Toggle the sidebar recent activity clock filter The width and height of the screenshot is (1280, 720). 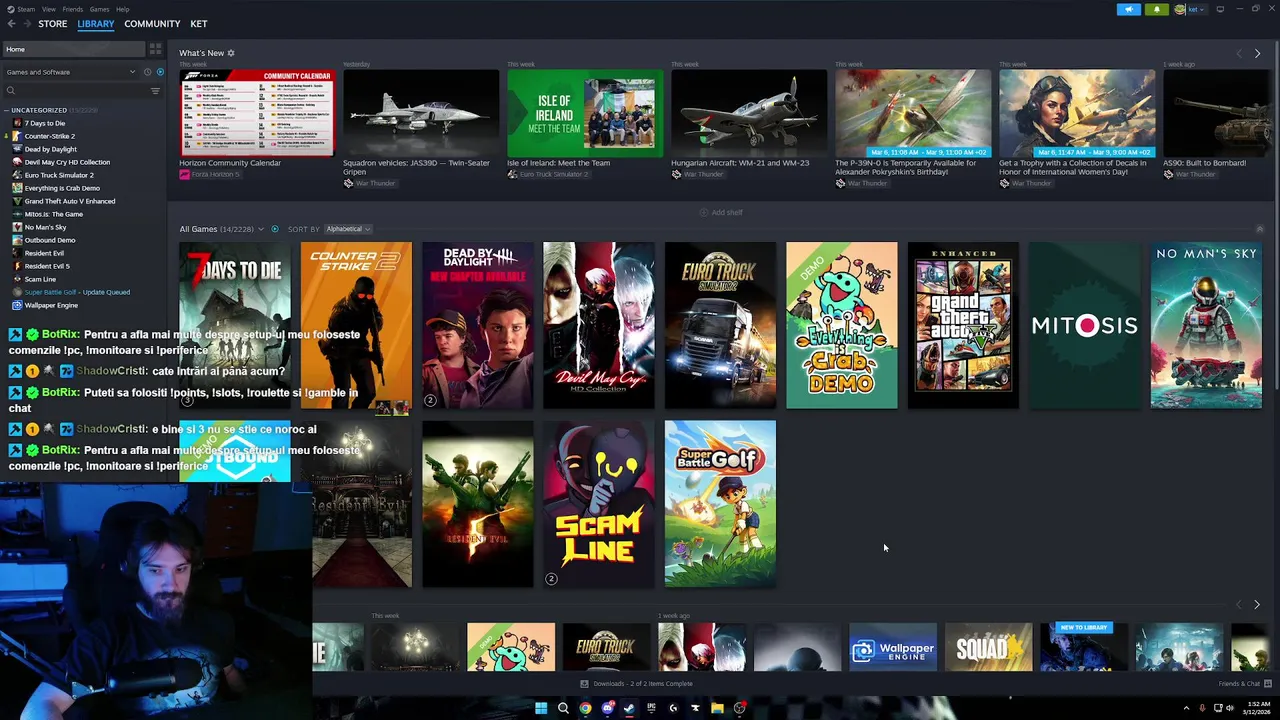click(147, 72)
